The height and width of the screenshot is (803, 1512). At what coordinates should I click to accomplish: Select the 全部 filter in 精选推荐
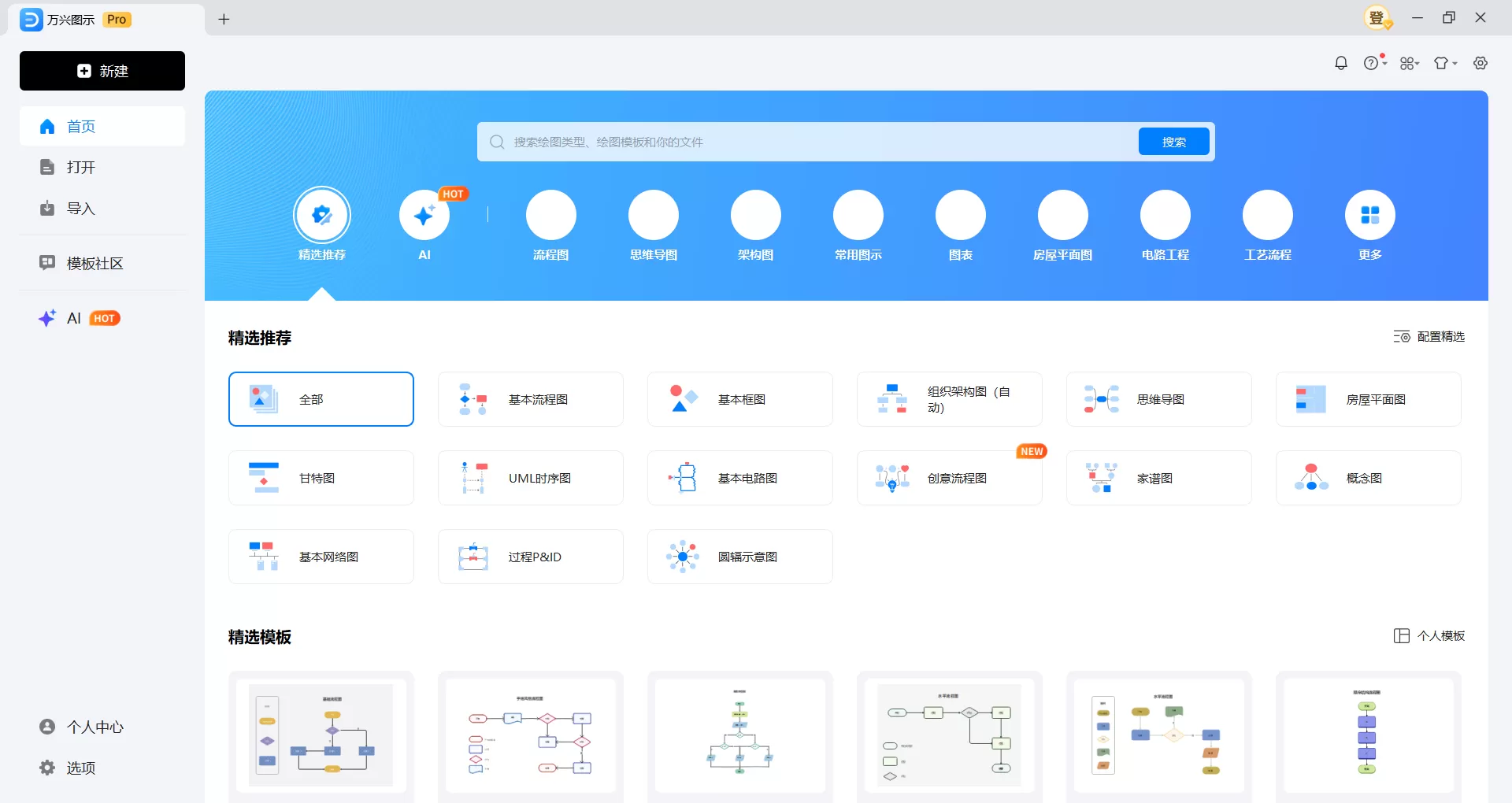pyautogui.click(x=321, y=399)
